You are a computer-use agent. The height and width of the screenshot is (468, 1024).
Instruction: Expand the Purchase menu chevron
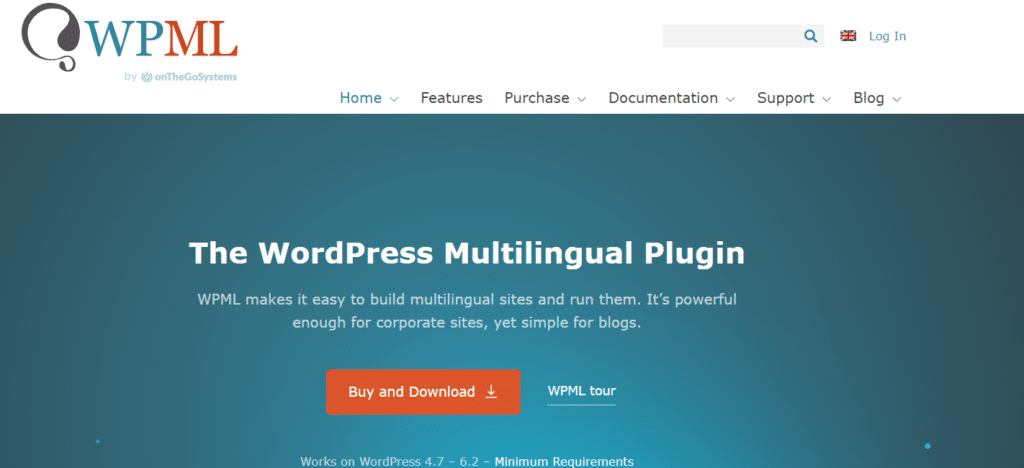(x=581, y=99)
